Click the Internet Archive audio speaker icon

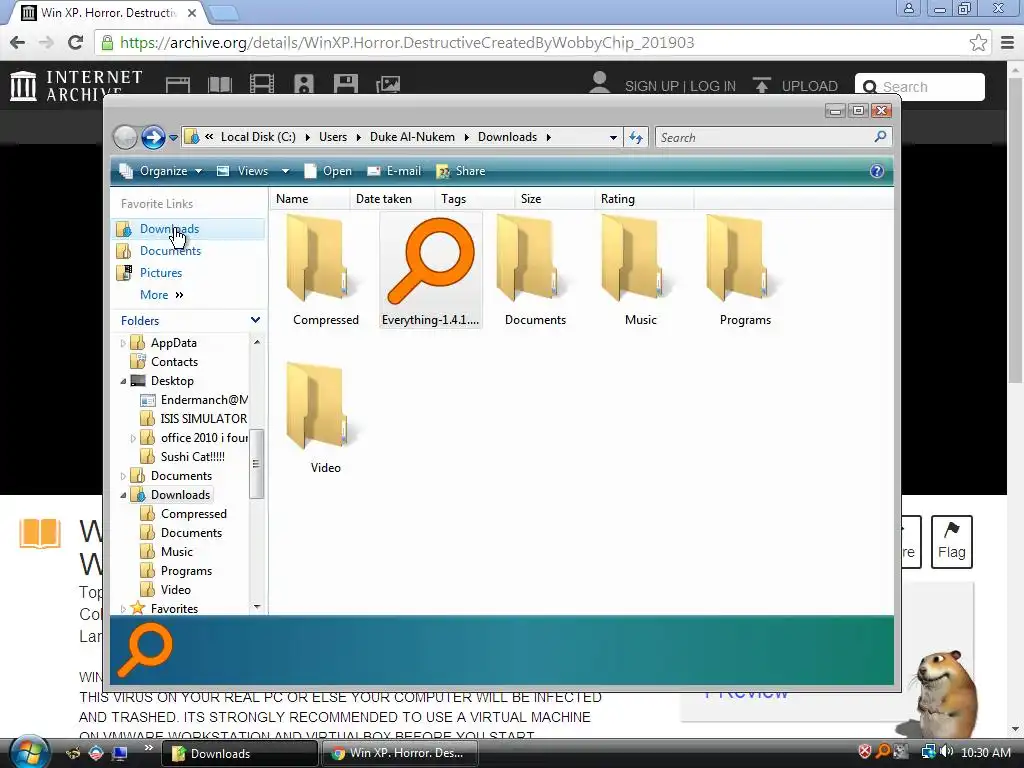pos(304,84)
